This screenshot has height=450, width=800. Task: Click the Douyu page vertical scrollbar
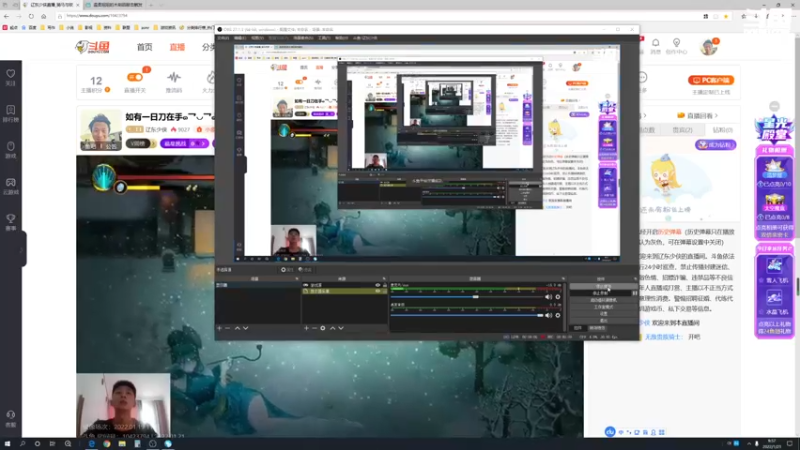pos(797,287)
